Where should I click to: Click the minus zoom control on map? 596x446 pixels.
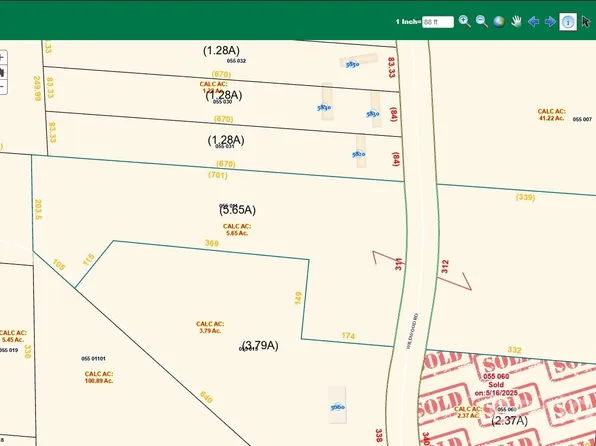[2, 87]
